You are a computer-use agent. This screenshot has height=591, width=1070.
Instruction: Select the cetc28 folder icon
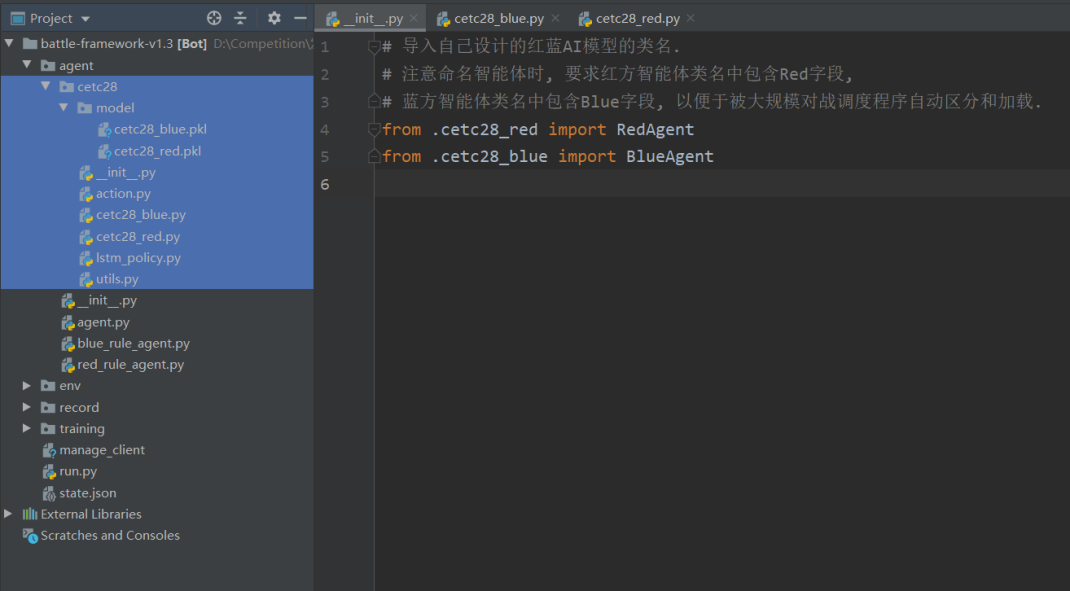point(66,87)
